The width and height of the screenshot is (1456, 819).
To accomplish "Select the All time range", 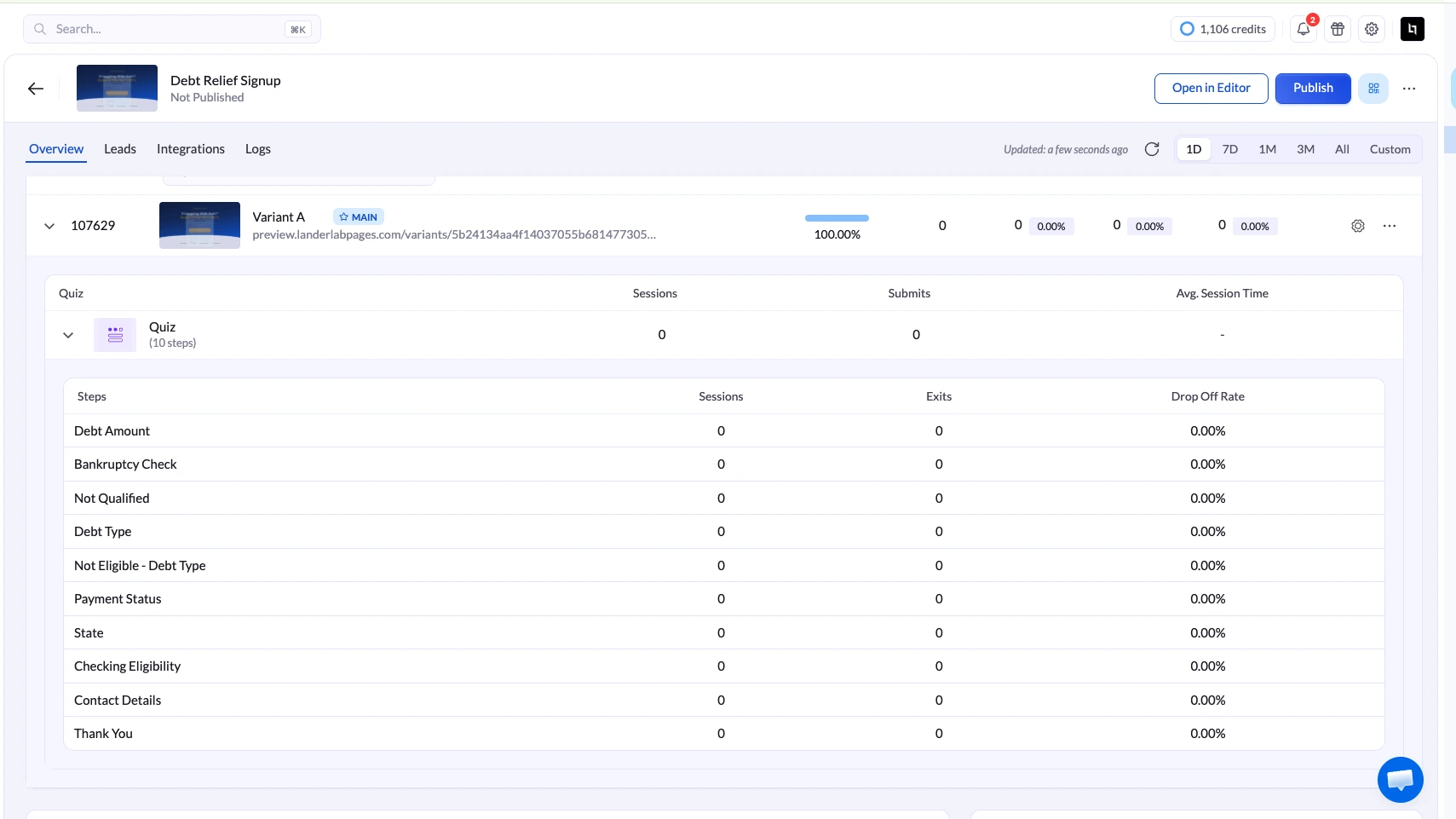I will click(1343, 149).
